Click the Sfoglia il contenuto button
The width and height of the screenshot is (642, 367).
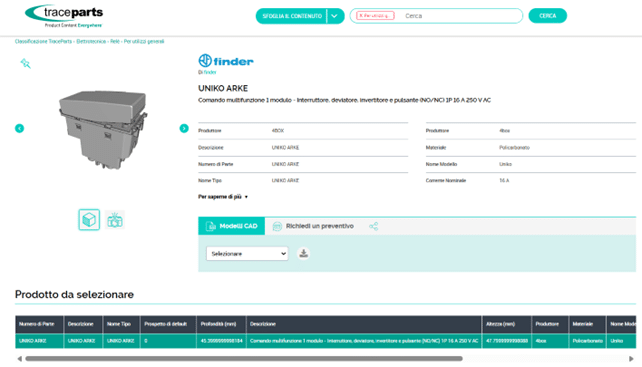pos(292,16)
